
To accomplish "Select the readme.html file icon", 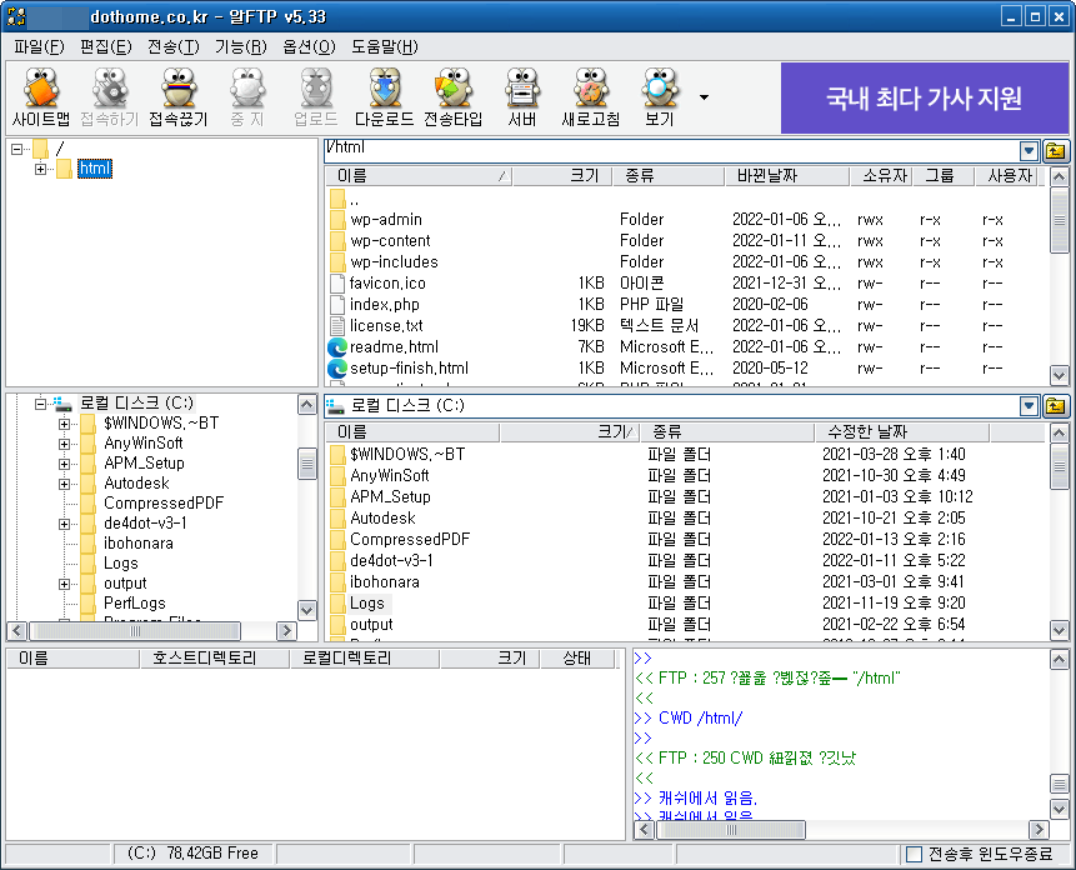I will [x=337, y=347].
